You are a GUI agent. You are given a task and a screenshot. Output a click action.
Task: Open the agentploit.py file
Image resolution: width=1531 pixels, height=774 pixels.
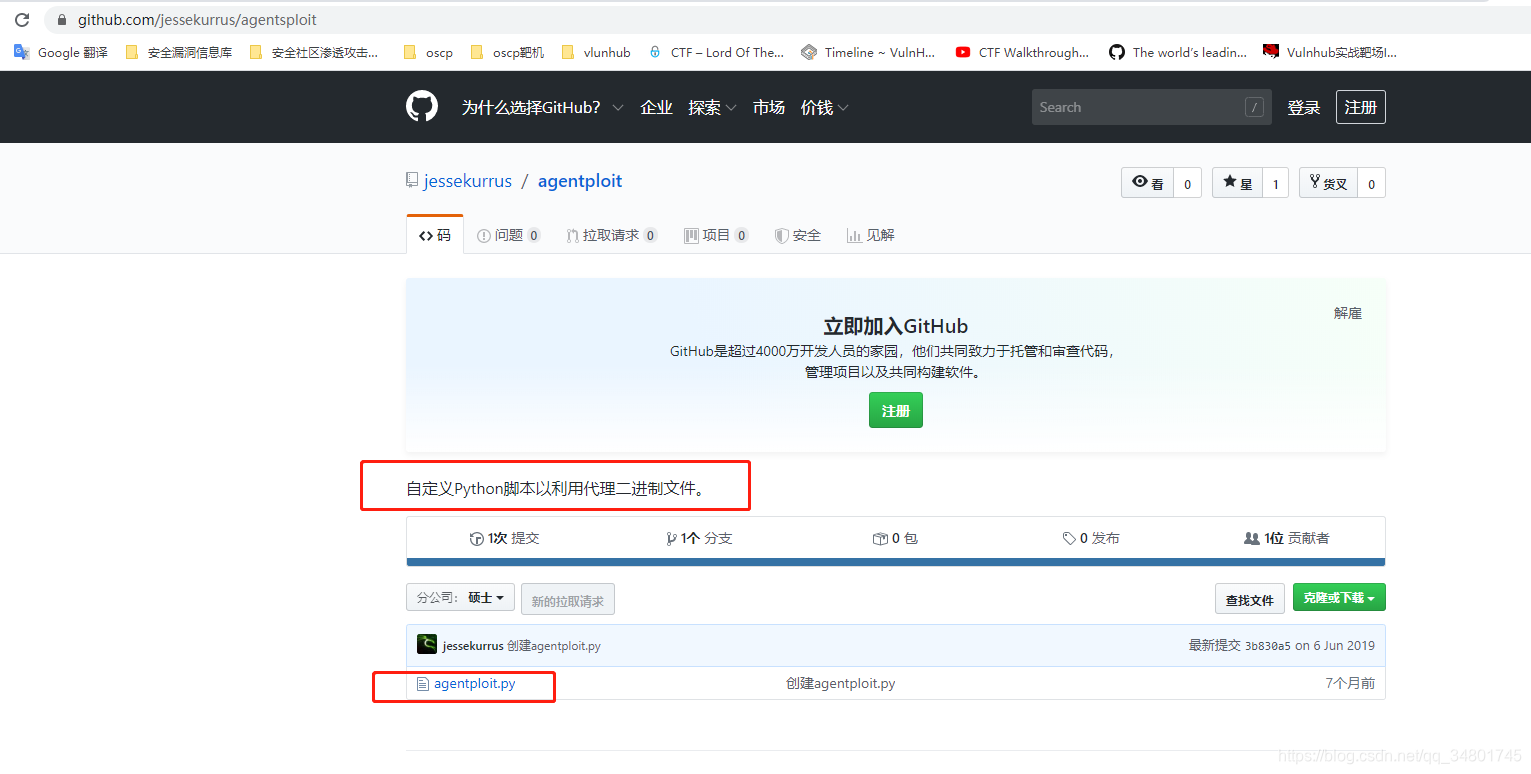pos(474,684)
